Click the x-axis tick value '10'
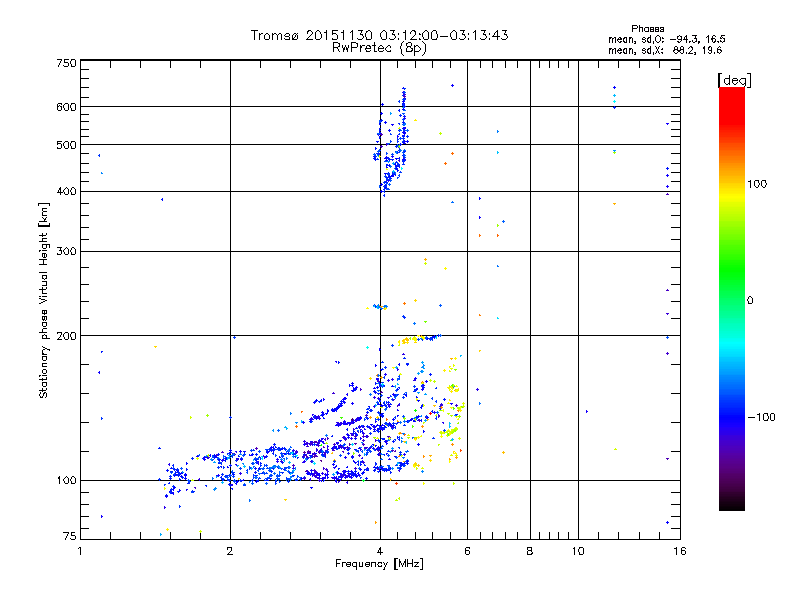800x600 pixels. pos(578,551)
